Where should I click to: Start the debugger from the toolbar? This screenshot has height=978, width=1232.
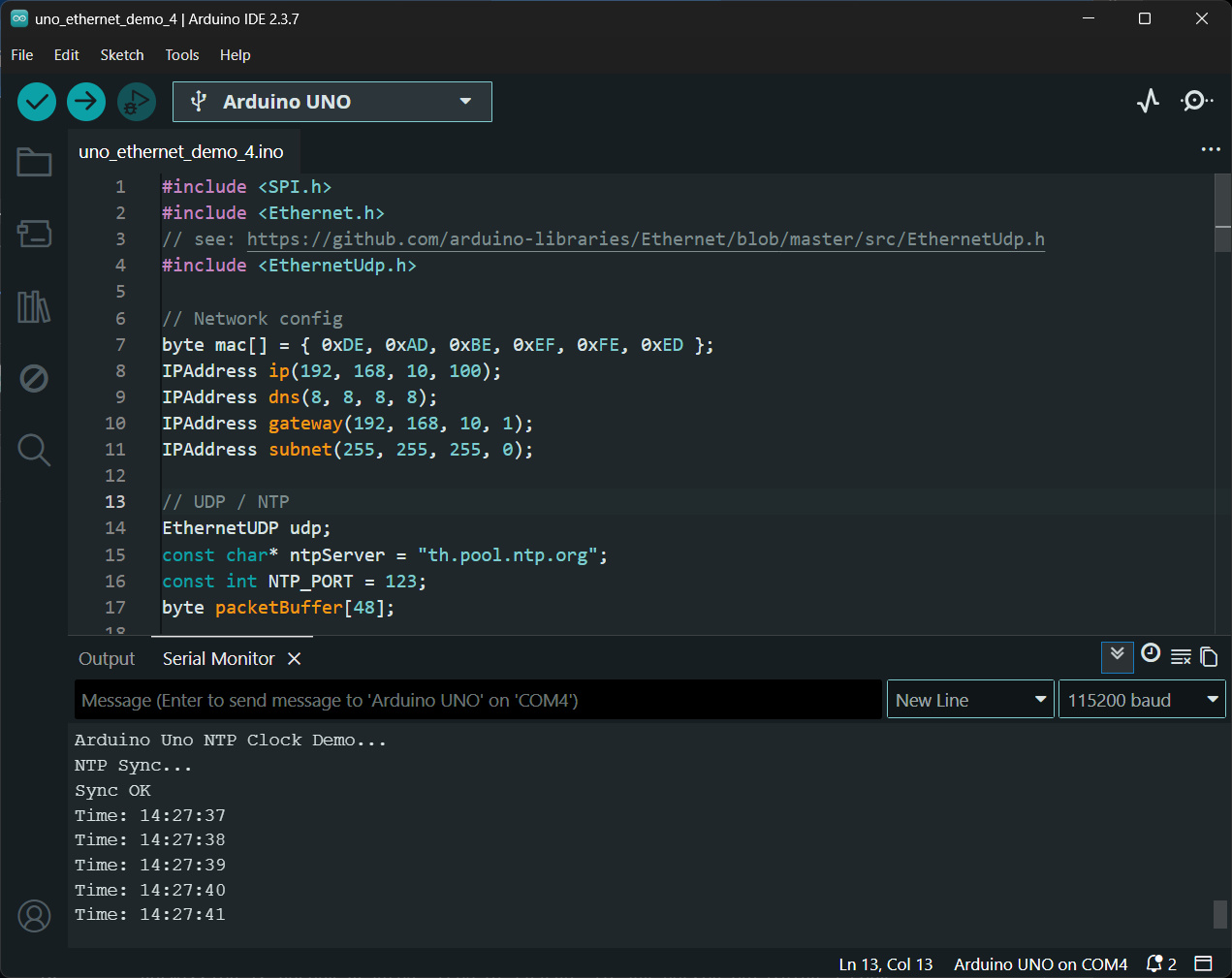137,102
